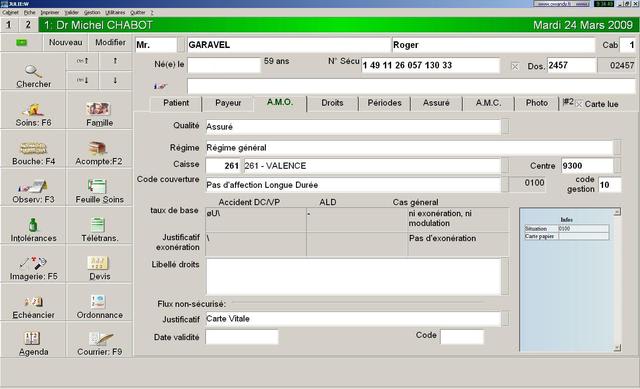The image size is (640, 389).
Task: Click the jump-to-last record arrow
Action: coord(82,80)
